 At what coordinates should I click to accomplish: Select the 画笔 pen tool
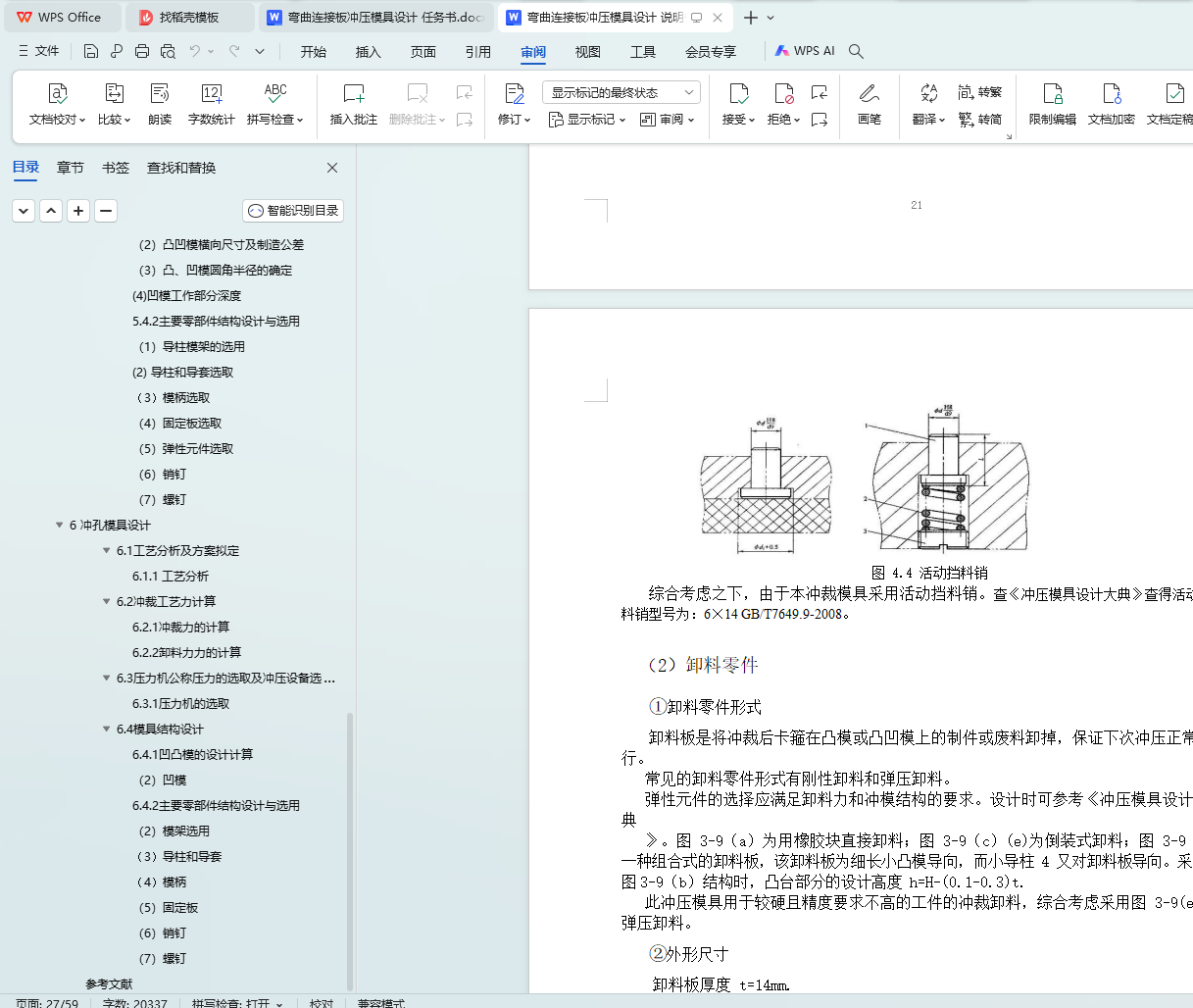point(869,104)
